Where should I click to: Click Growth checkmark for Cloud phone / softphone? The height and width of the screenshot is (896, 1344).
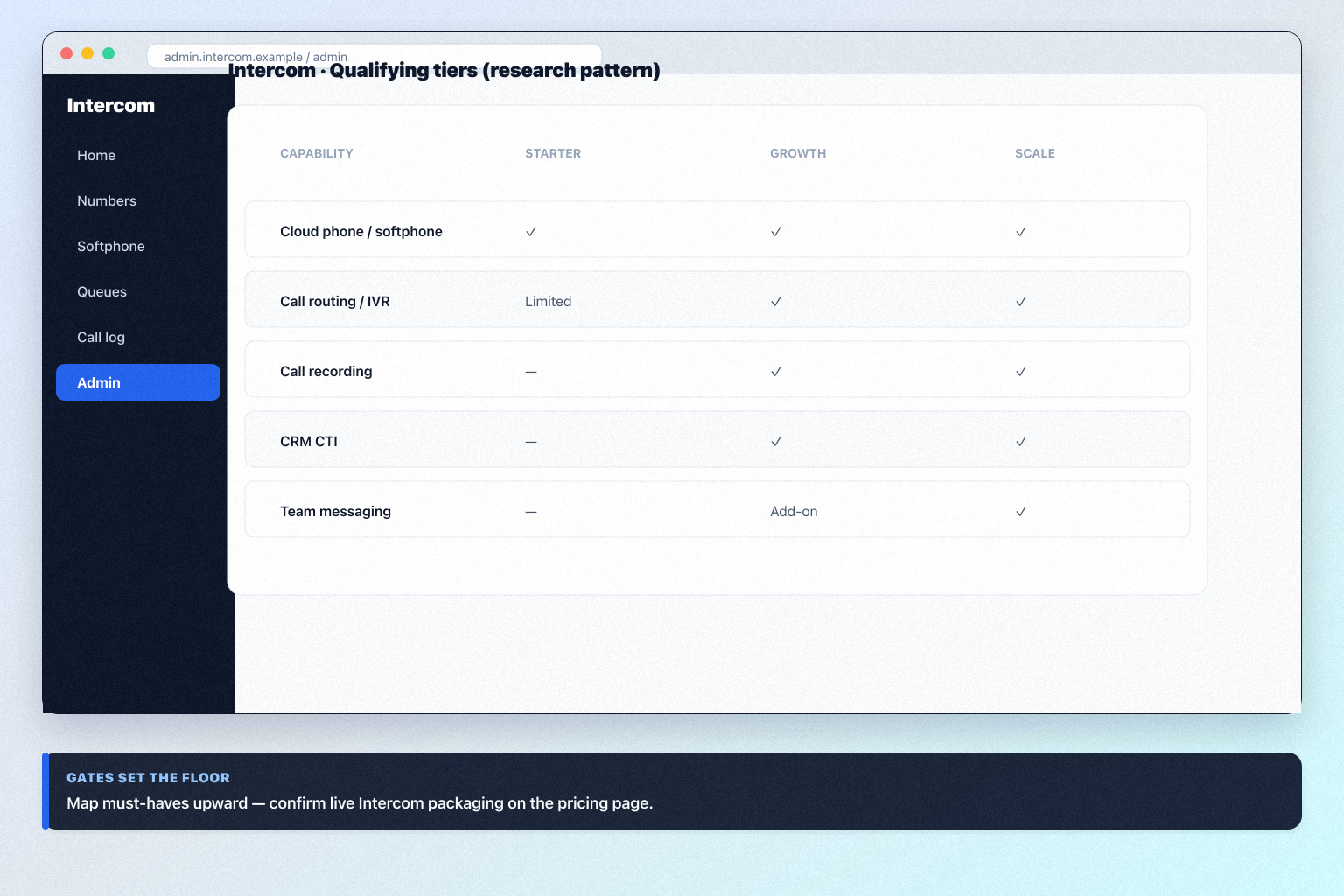pyautogui.click(x=776, y=232)
